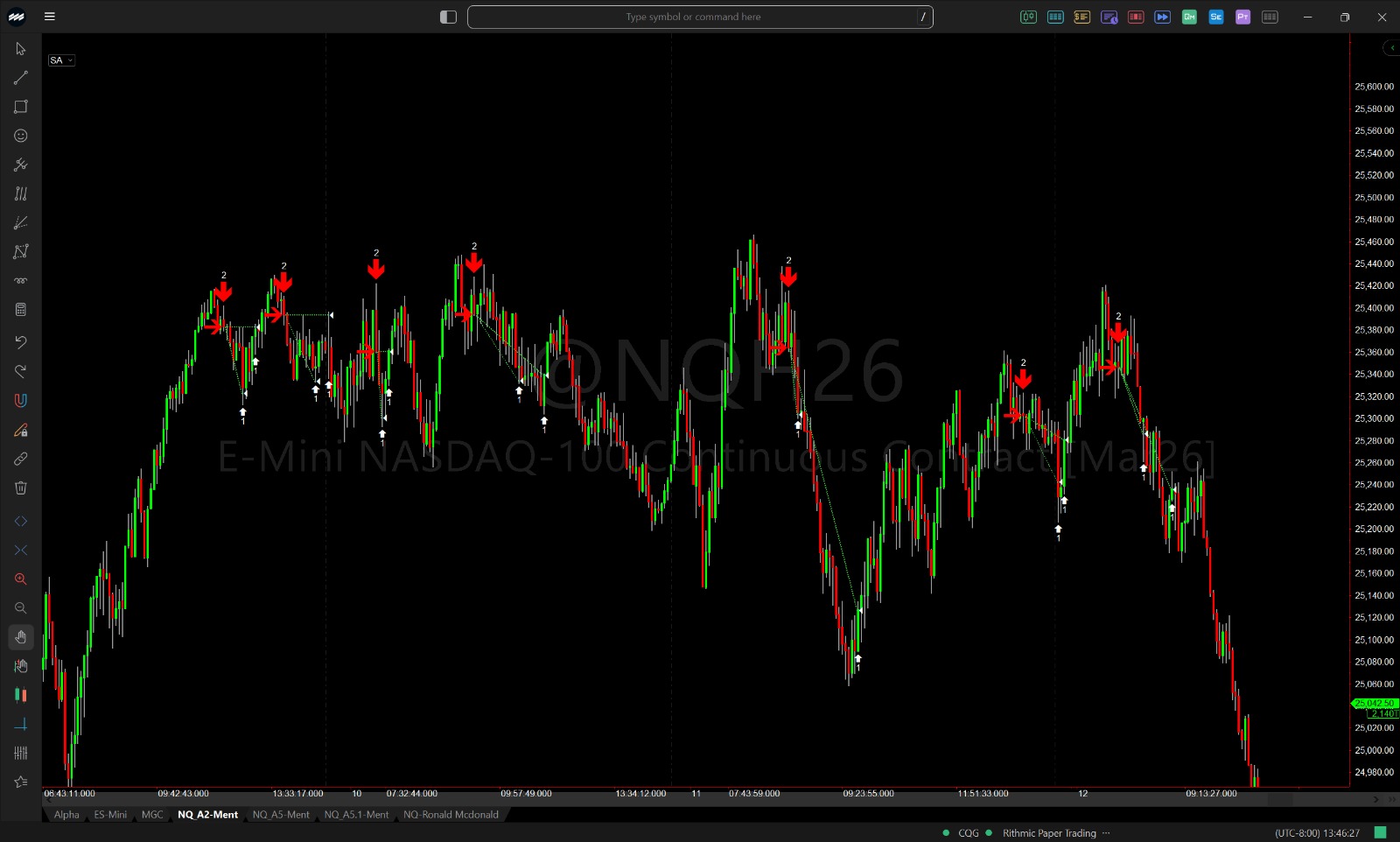The height and width of the screenshot is (842, 1400).
Task: Open the hamburger main menu
Action: 50,17
